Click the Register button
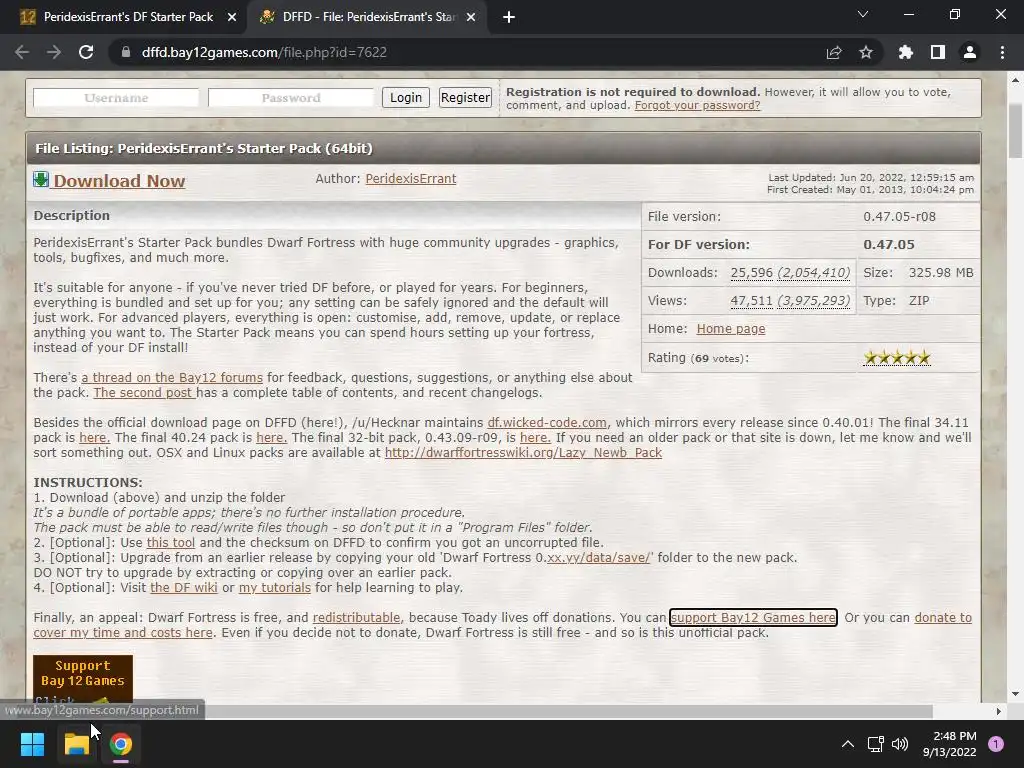Image resolution: width=1024 pixels, height=768 pixels. coord(465,98)
